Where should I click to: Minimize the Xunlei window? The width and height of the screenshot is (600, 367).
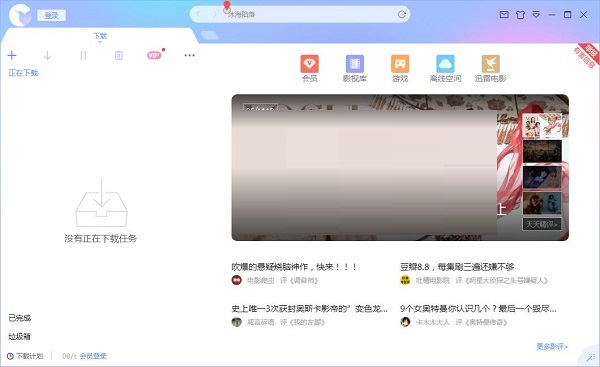coord(552,15)
